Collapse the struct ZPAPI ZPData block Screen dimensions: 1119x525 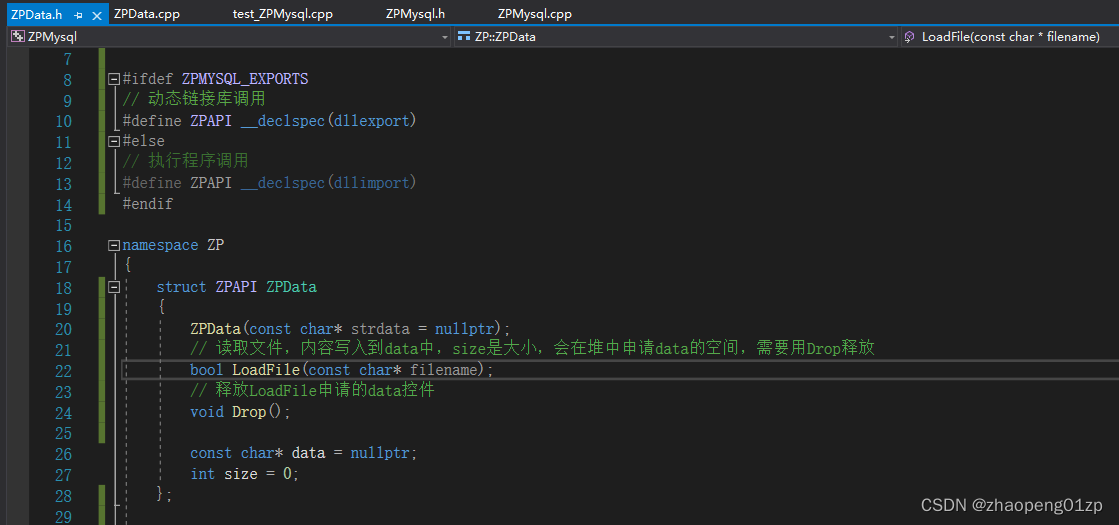coord(113,287)
